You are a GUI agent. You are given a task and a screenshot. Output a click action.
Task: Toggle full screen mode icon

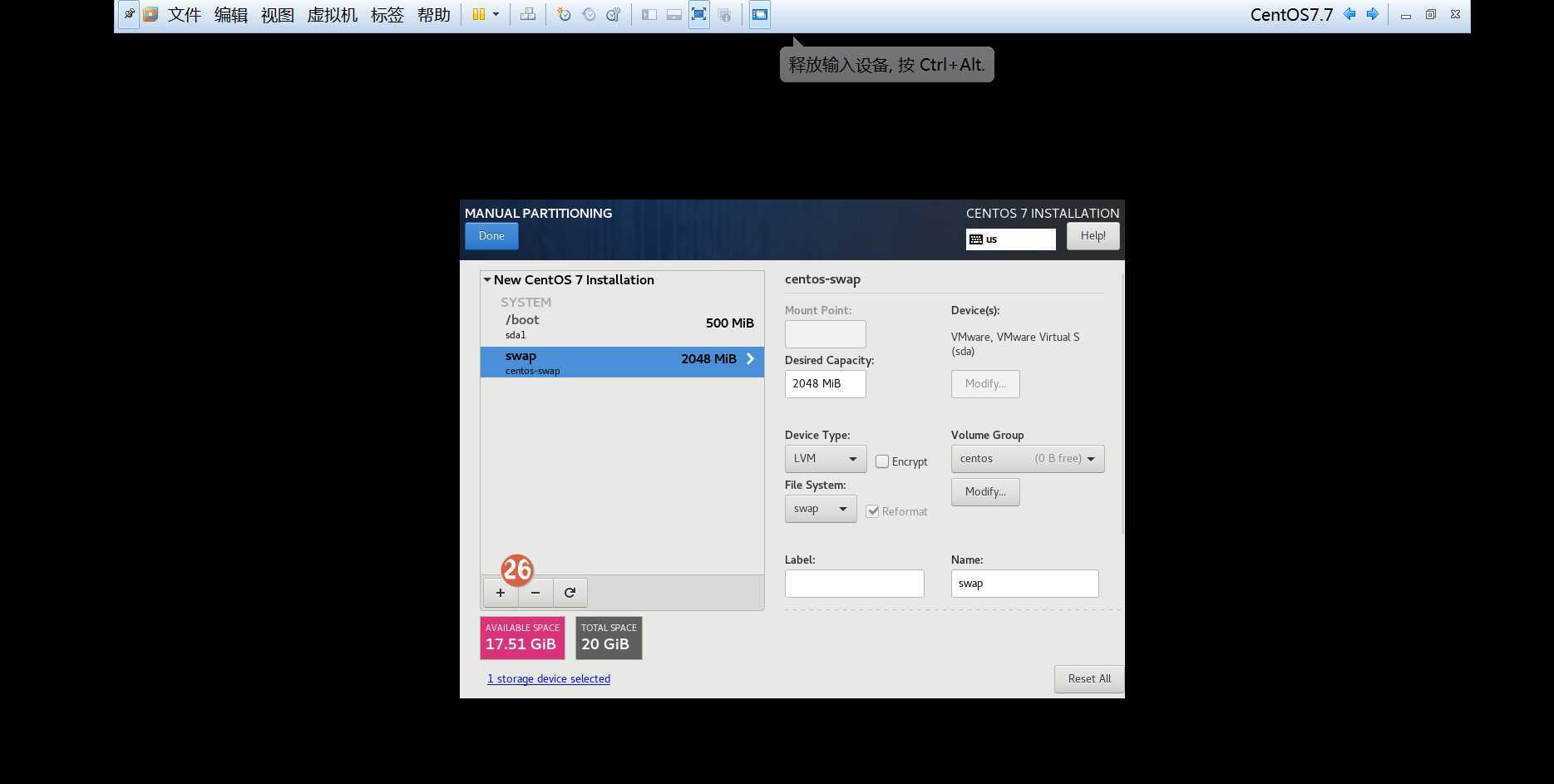(x=699, y=14)
